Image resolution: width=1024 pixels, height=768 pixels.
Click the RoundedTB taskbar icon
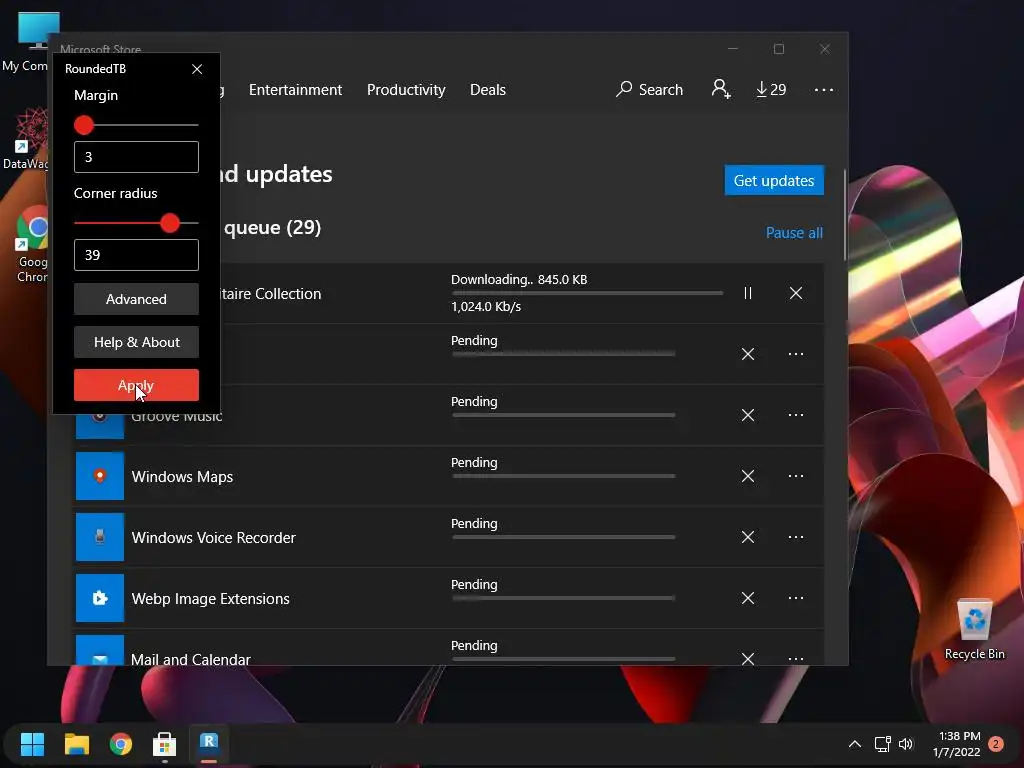[209, 744]
